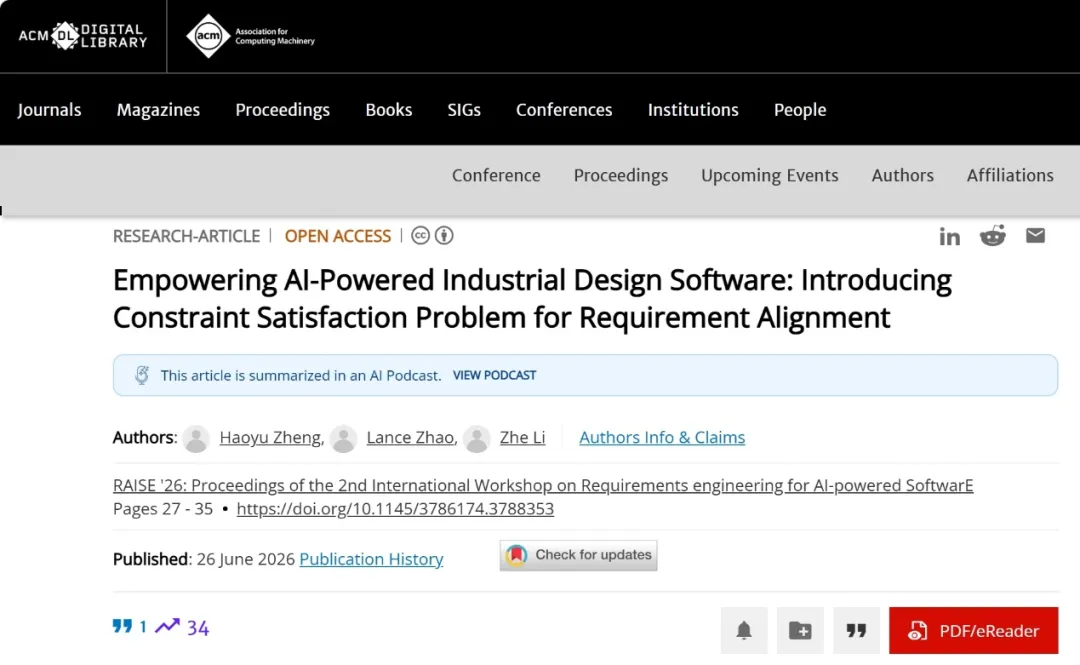Share article via email icon
1080x665 pixels.
click(x=1035, y=236)
